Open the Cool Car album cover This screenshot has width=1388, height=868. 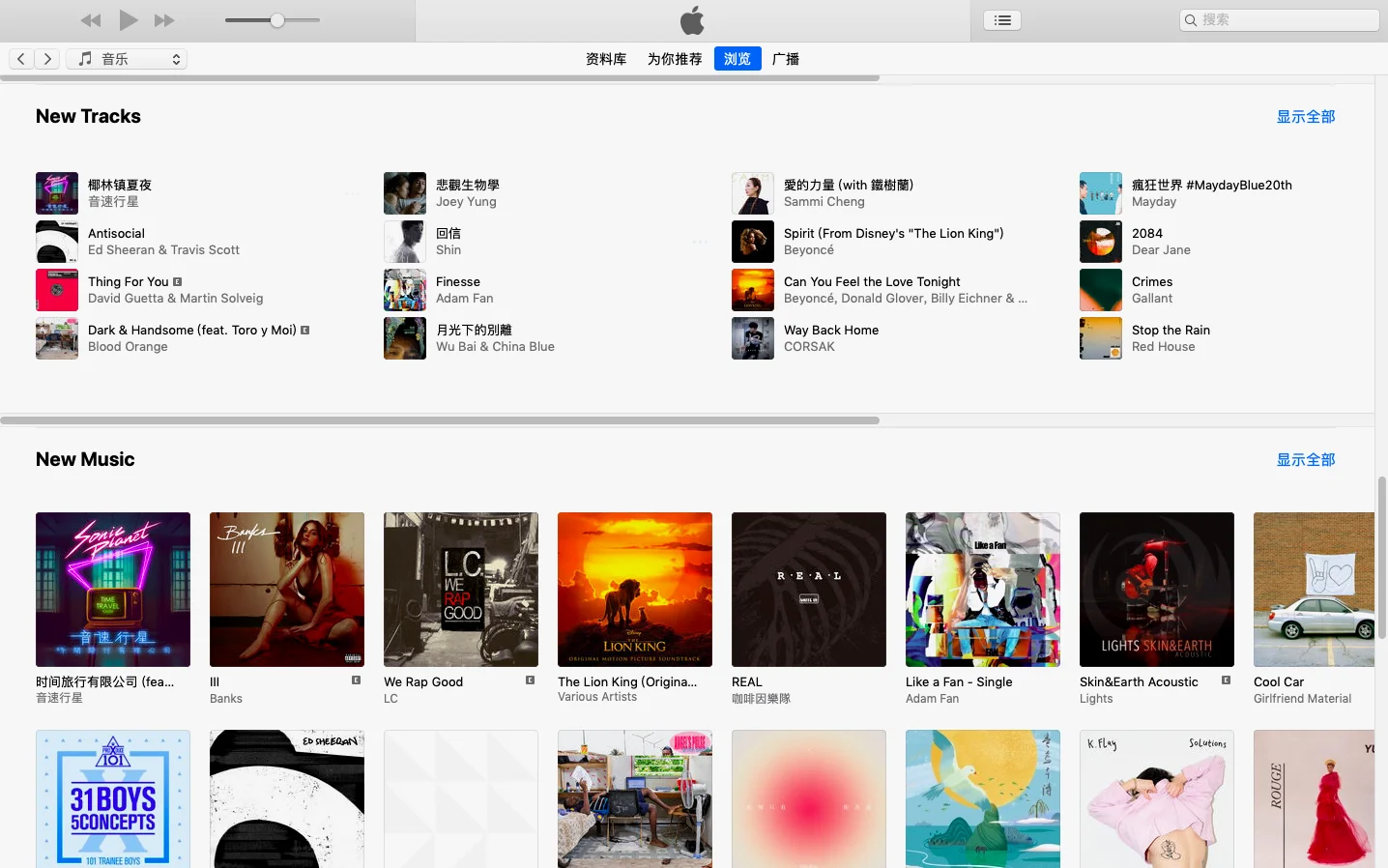point(1314,590)
